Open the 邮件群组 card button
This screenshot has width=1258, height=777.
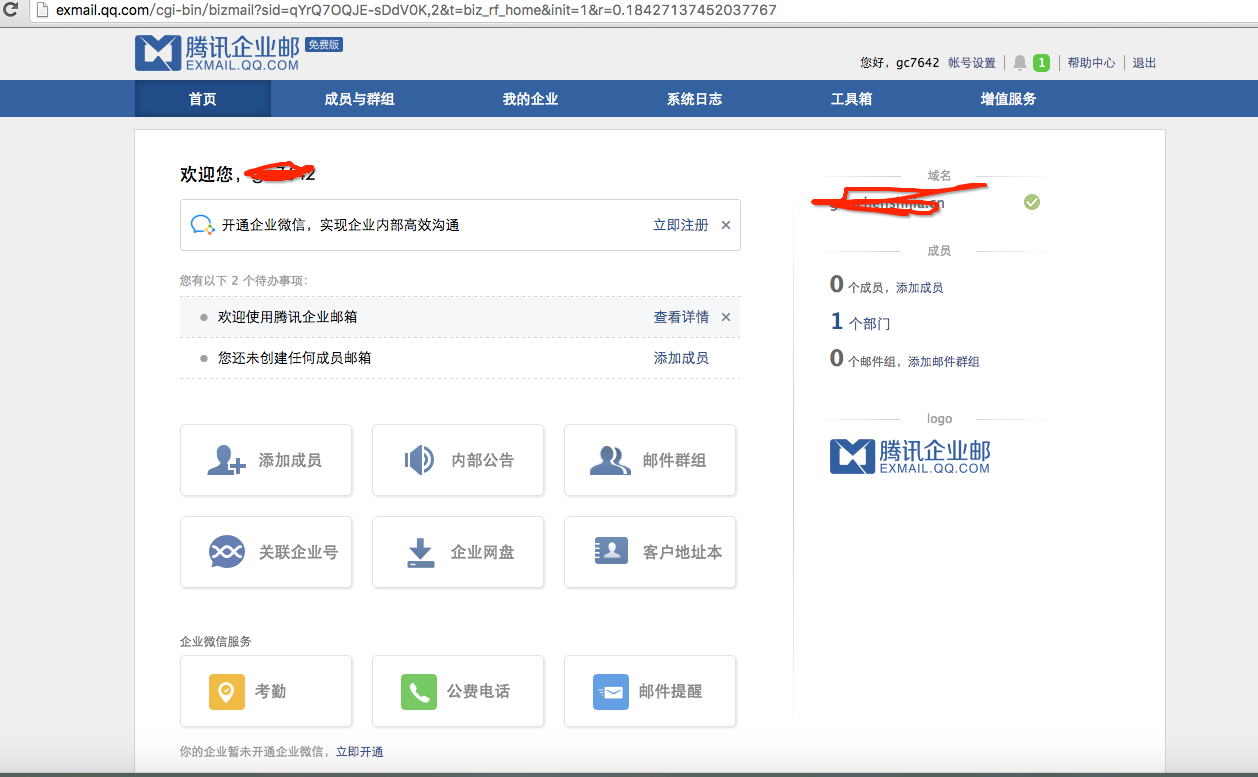pos(650,460)
